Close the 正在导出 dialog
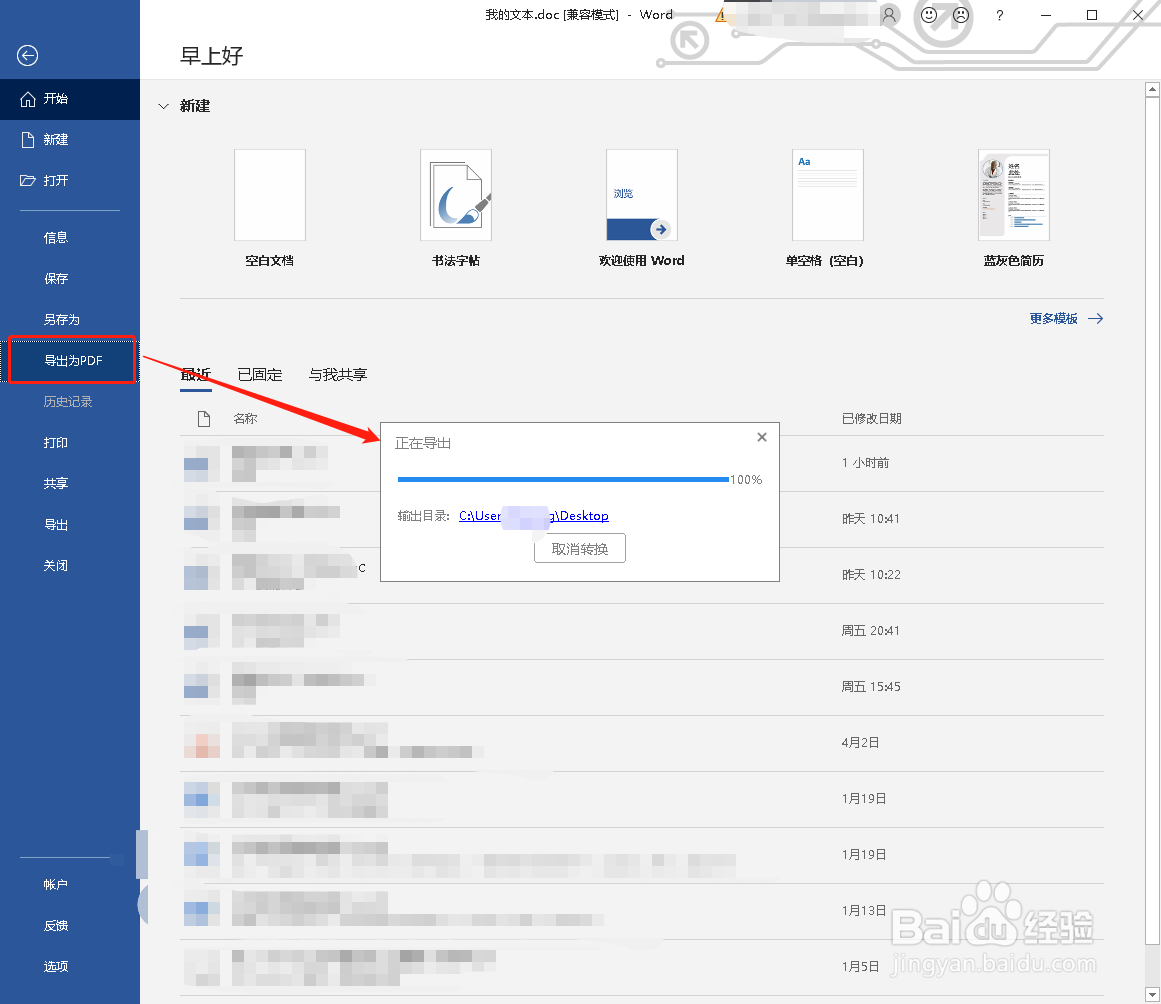The width and height of the screenshot is (1161, 1004). pos(762,438)
